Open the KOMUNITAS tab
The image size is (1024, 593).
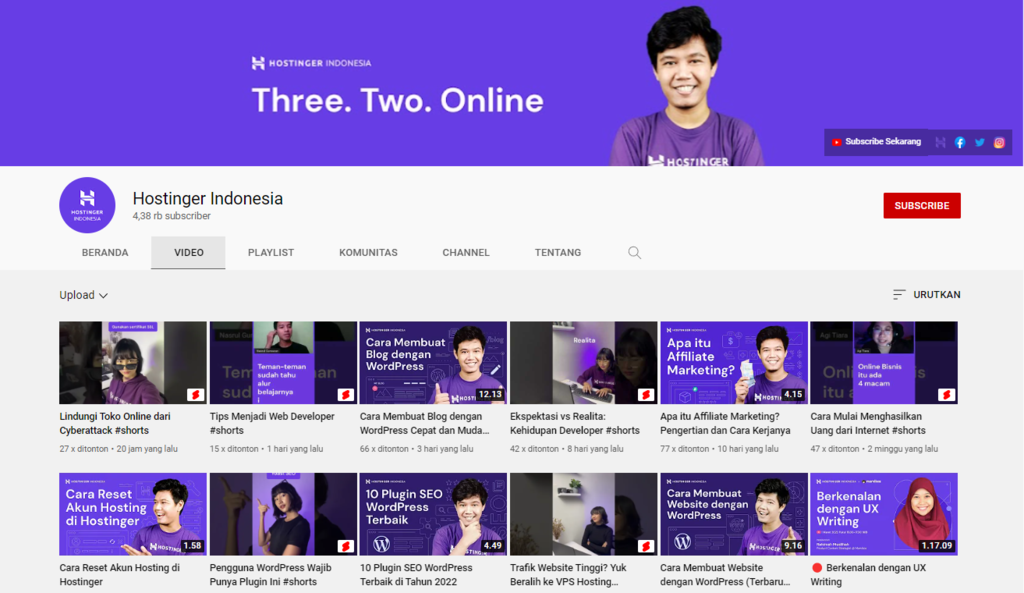368,252
